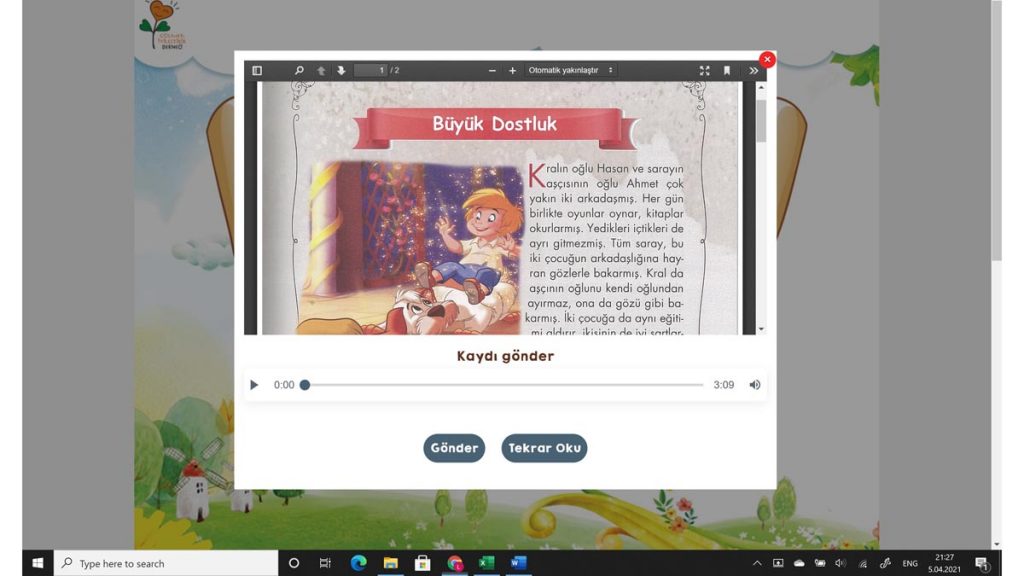1024x576 pixels.
Task: Open the find-in-document search
Action: click(x=299, y=71)
